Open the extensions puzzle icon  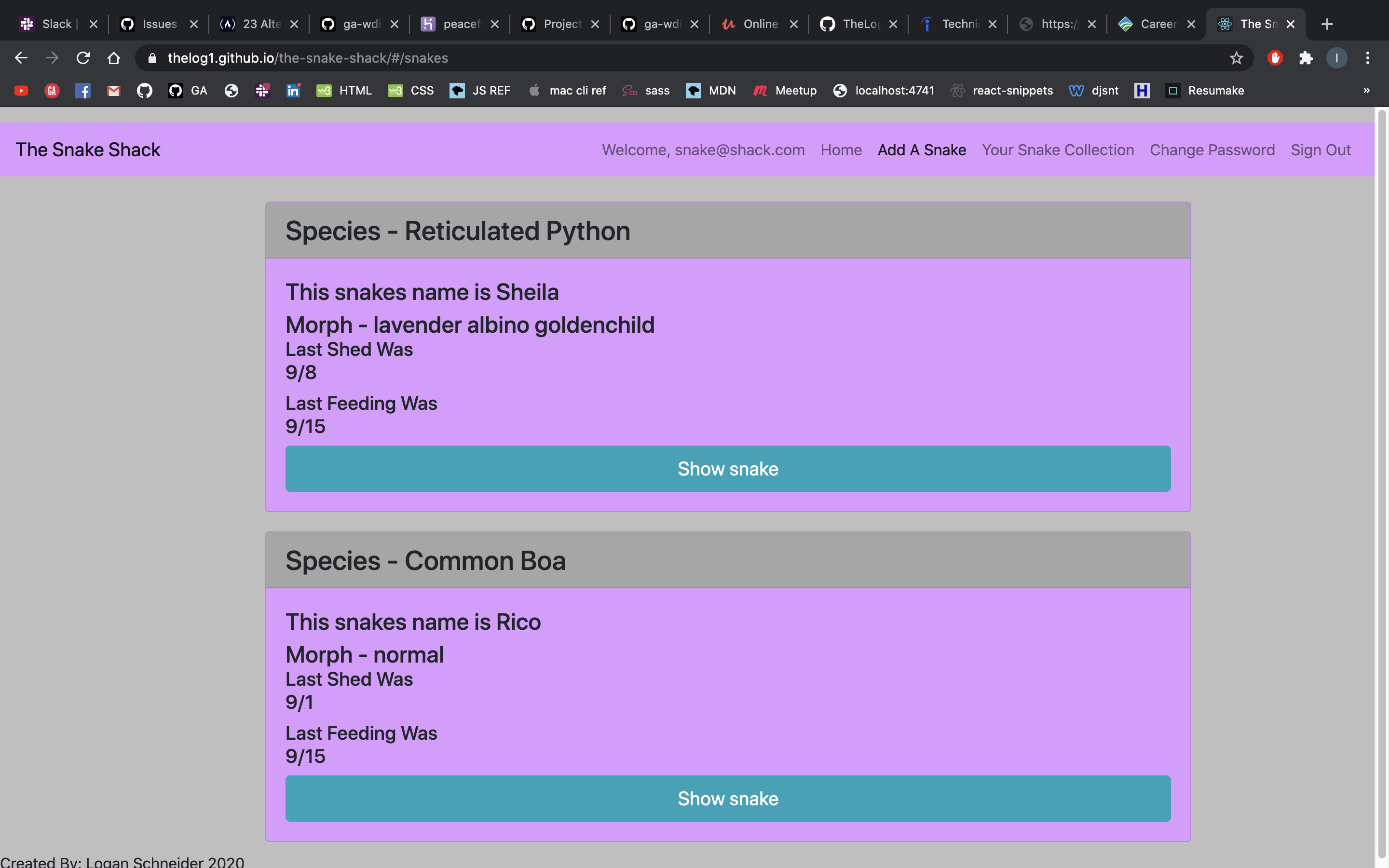coord(1306,58)
